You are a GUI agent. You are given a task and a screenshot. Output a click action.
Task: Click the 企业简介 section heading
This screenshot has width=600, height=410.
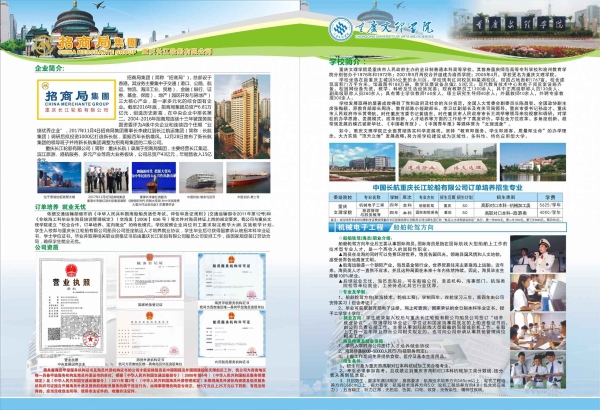click(50, 68)
